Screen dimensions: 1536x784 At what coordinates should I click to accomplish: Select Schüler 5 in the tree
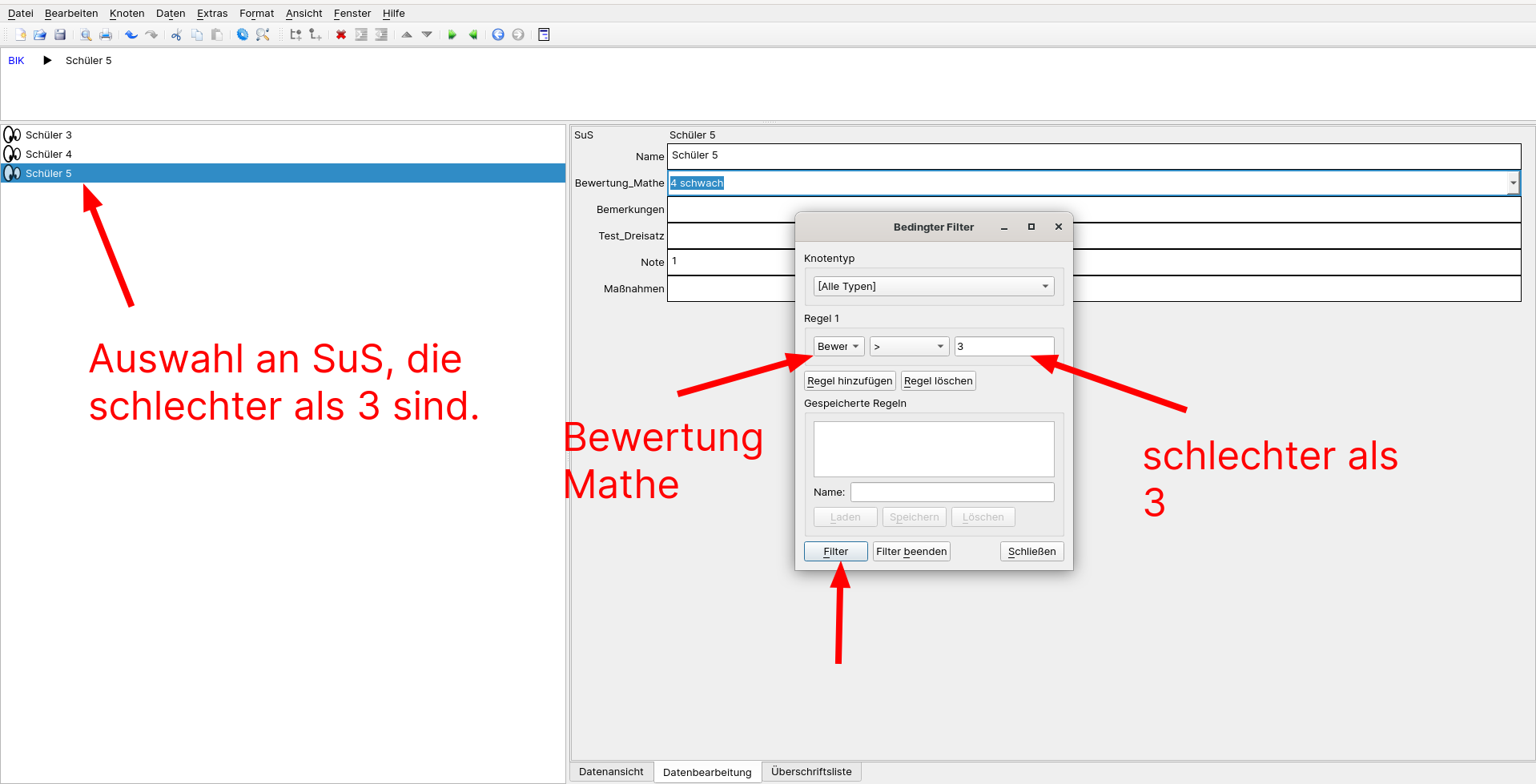(x=283, y=173)
